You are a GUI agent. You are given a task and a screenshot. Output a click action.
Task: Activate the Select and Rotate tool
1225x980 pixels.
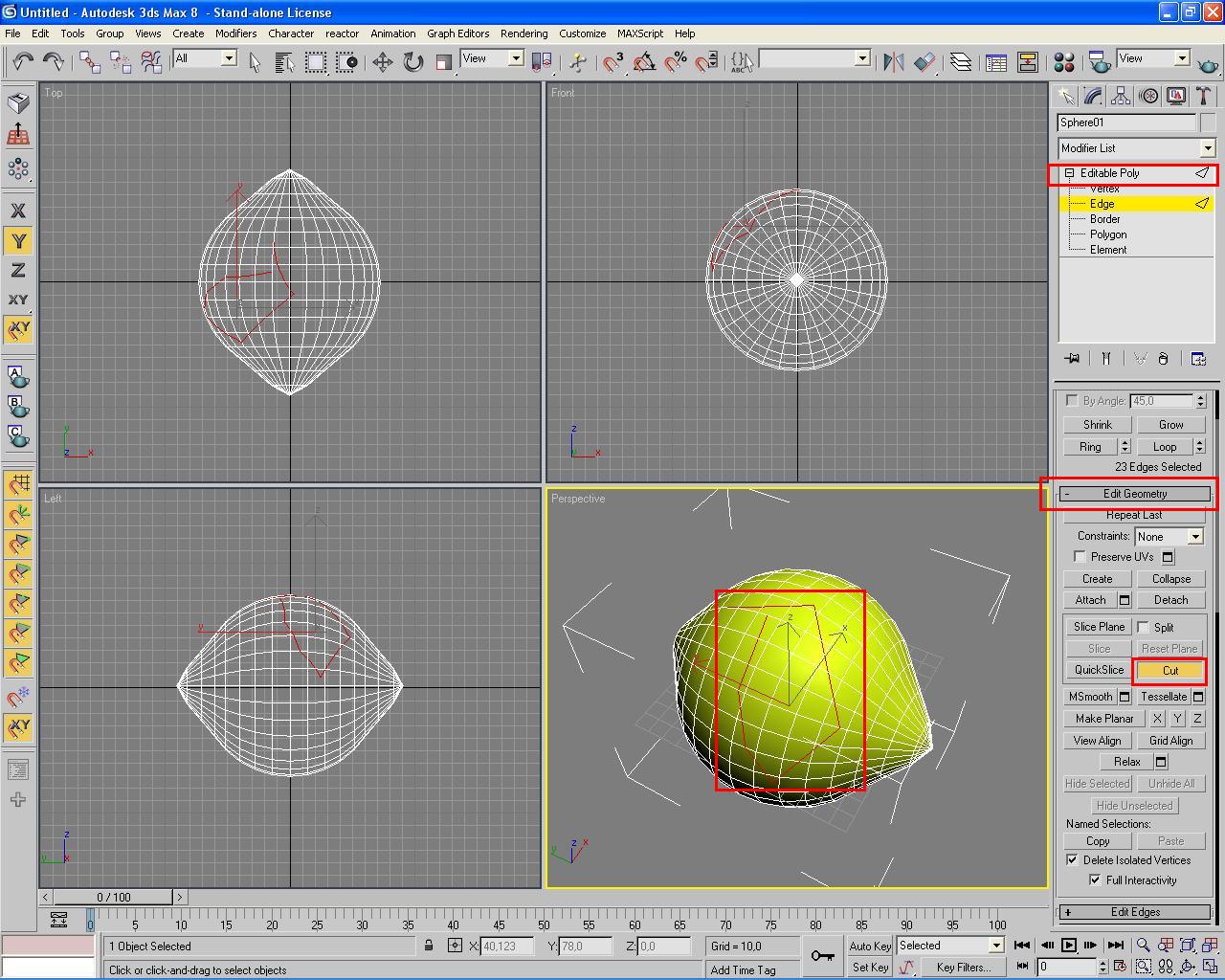coord(412,62)
